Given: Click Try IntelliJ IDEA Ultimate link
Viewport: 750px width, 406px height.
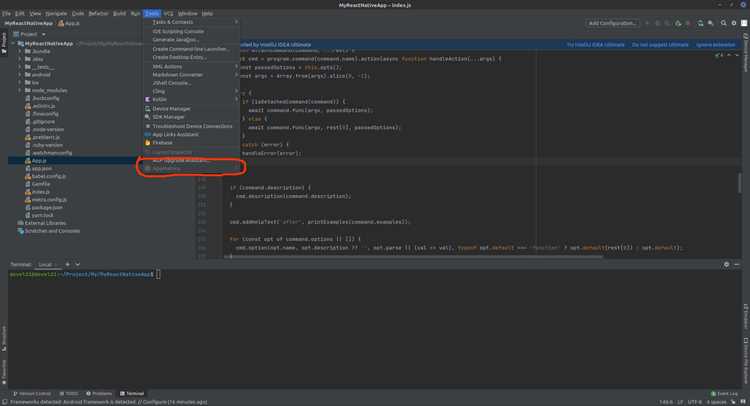Looking at the screenshot, I should pyautogui.click(x=596, y=44).
